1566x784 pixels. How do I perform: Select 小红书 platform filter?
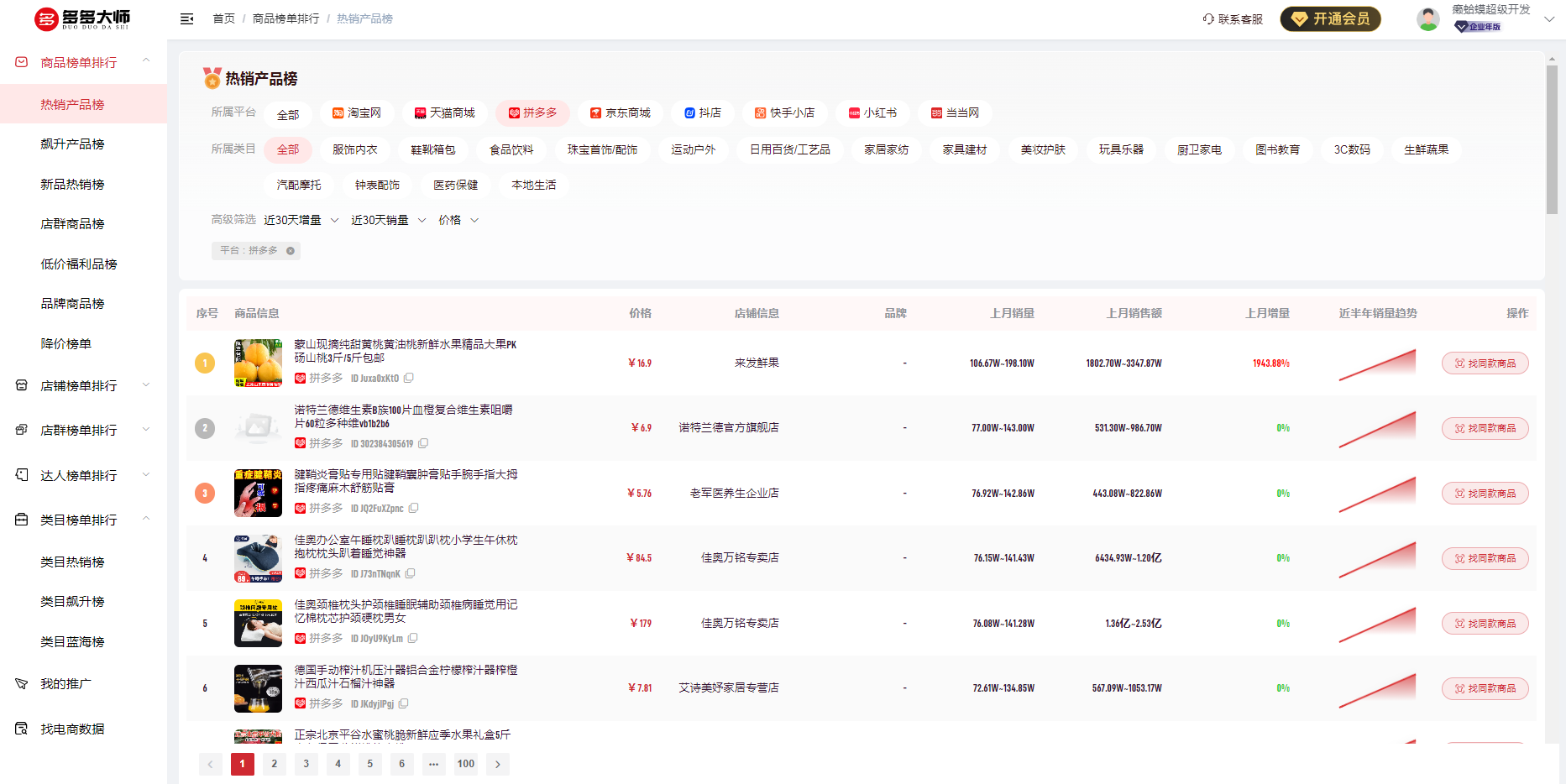872,112
